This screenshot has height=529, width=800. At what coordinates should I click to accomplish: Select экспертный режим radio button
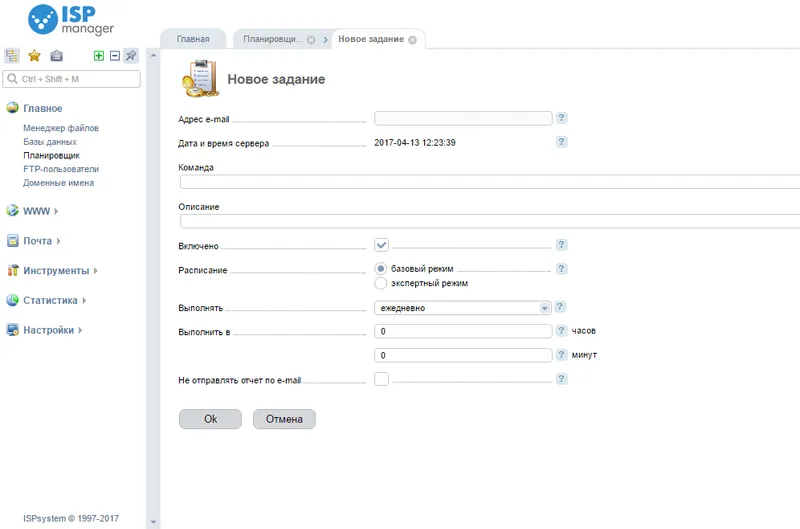tap(381, 283)
